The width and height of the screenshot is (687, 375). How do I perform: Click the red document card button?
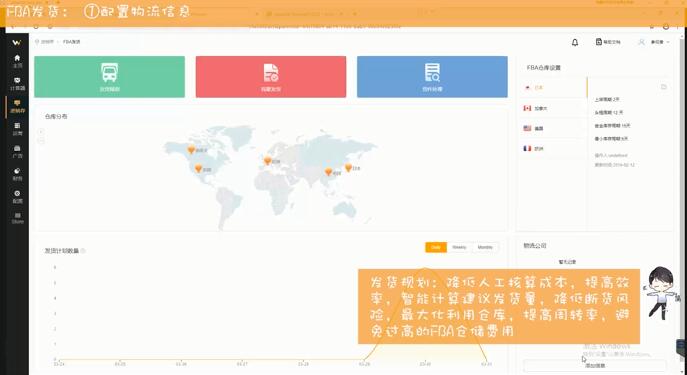(x=271, y=77)
